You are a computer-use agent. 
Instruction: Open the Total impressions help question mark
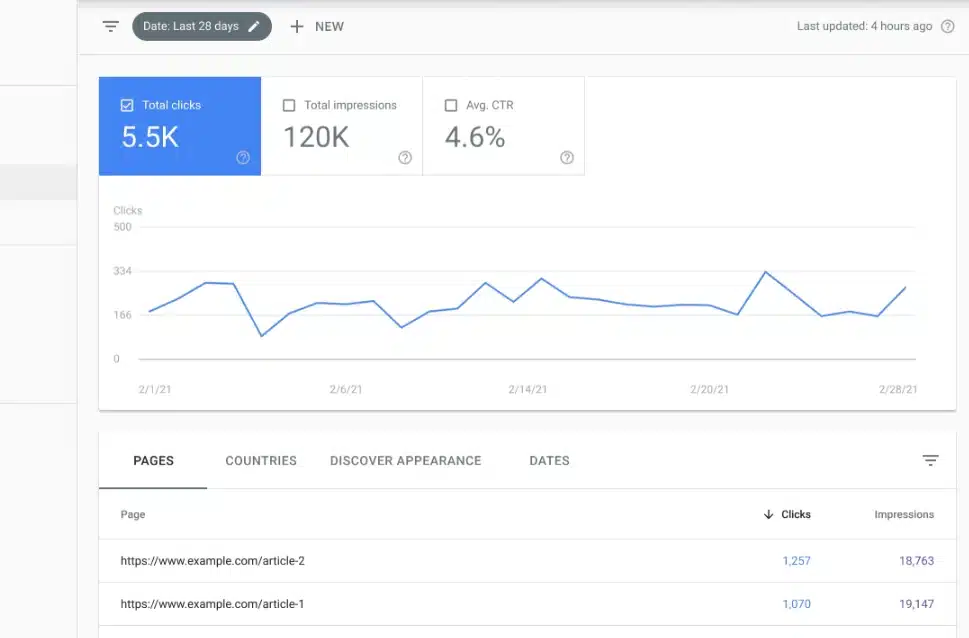pos(404,157)
